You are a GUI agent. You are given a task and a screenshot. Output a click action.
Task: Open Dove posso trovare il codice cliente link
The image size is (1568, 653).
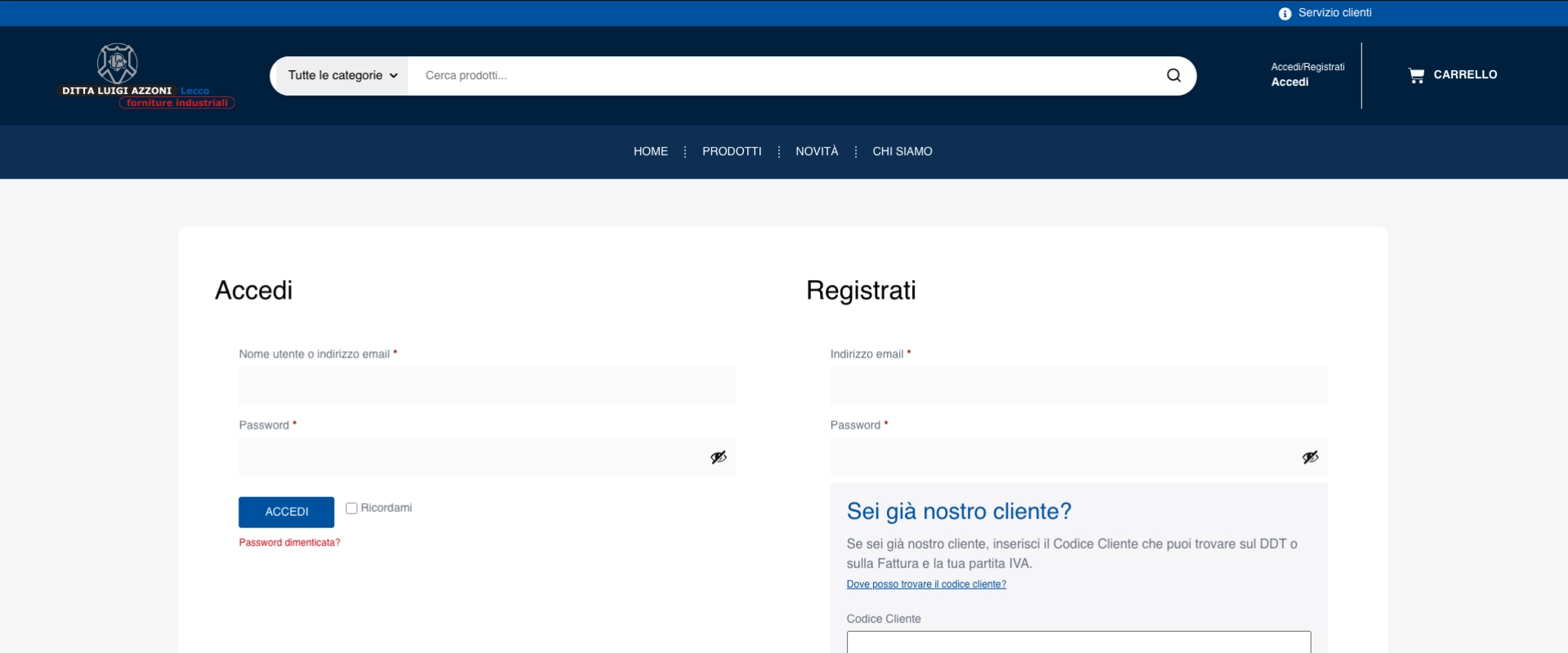(x=926, y=584)
